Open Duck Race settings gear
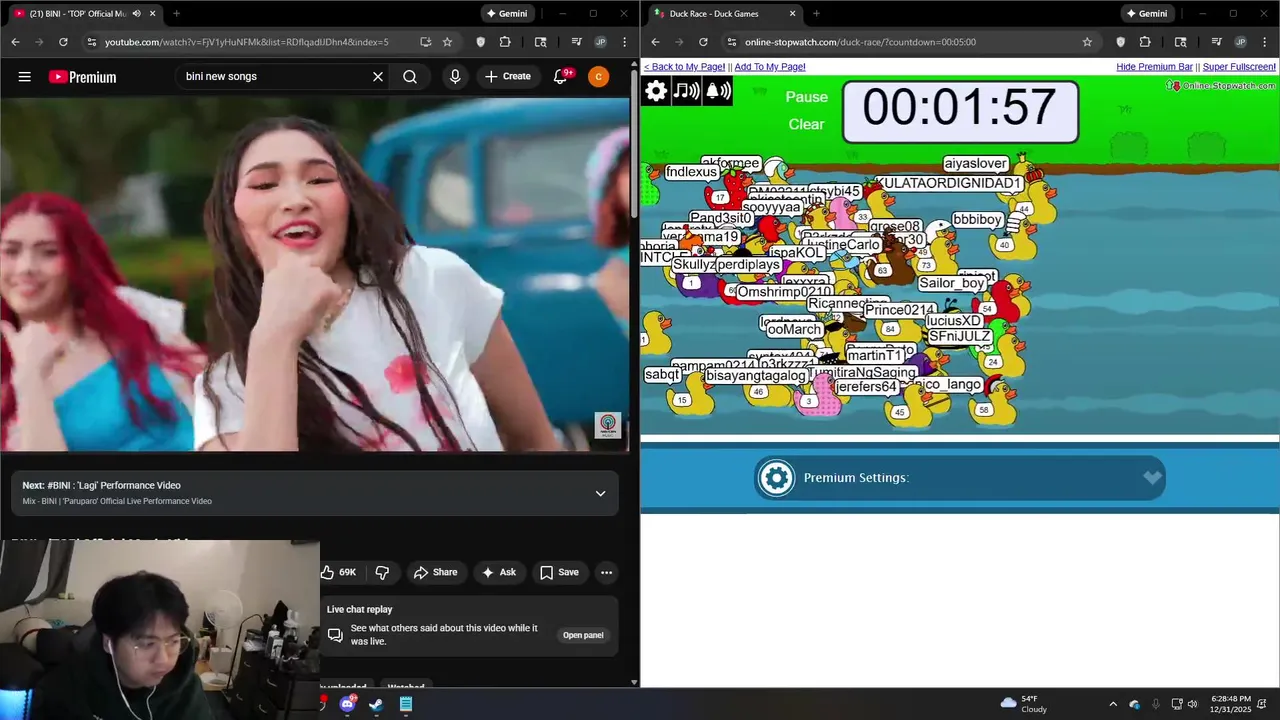This screenshot has width=1280, height=720. 656,91
